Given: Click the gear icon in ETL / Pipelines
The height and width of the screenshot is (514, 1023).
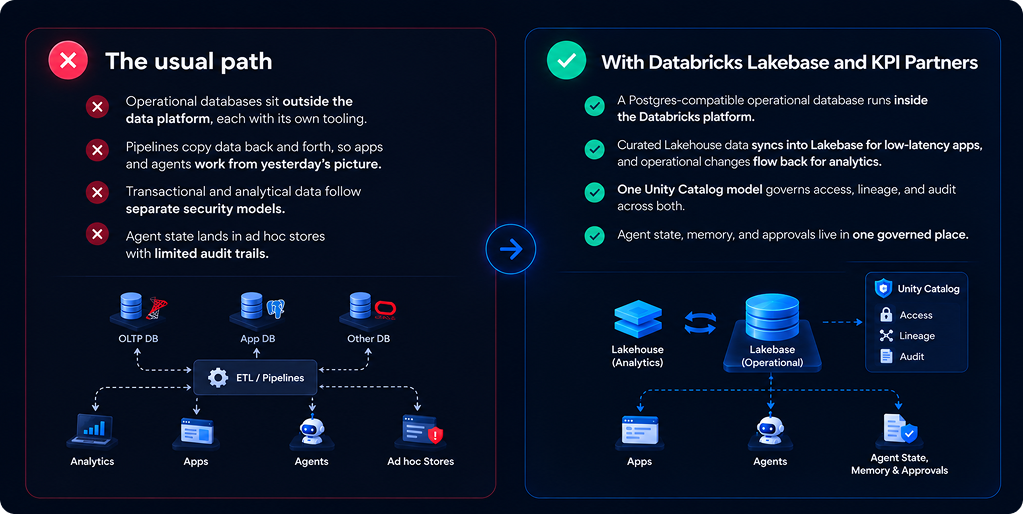Looking at the screenshot, I should pos(217,378).
